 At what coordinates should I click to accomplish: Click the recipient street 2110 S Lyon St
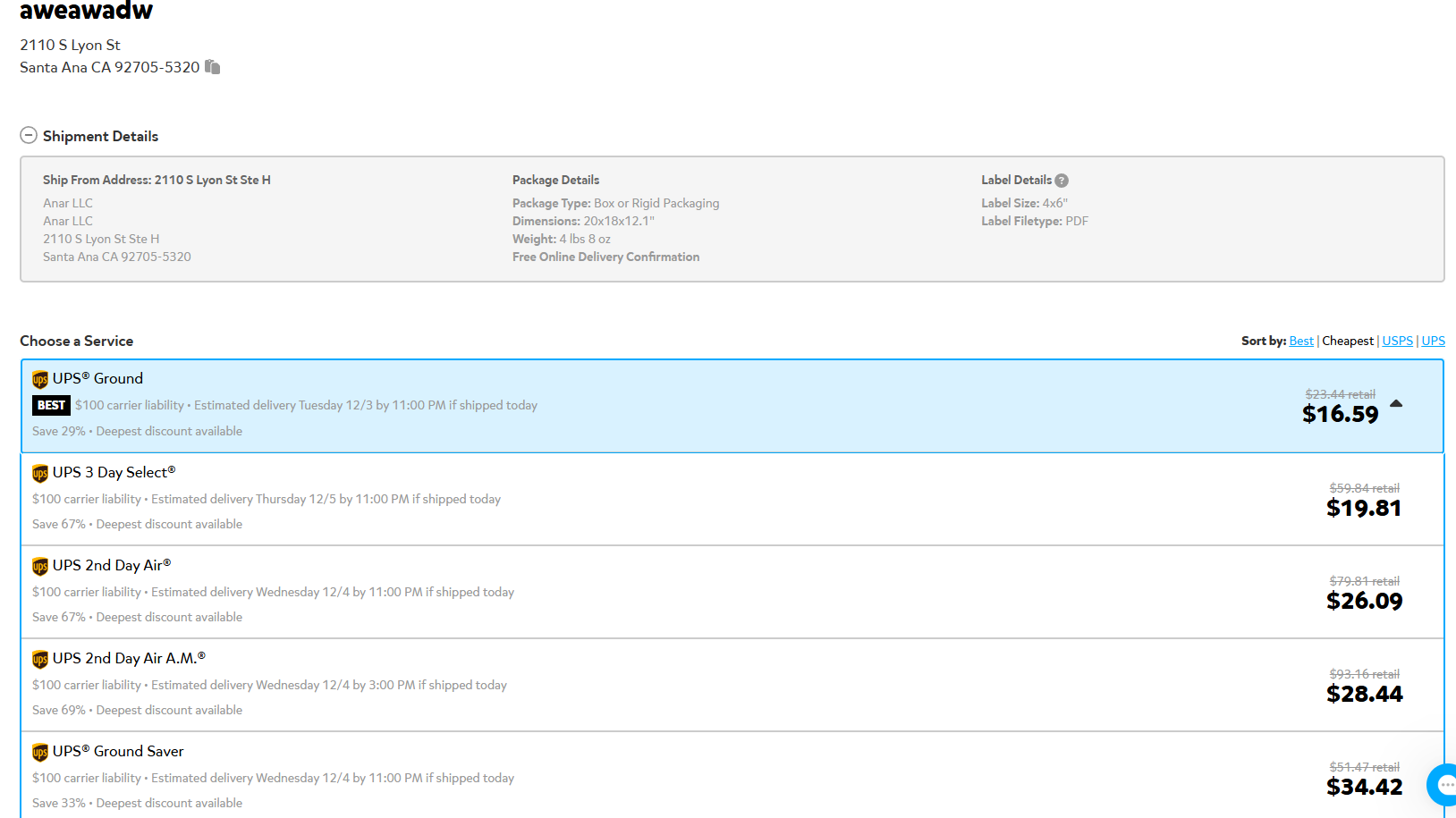(70, 45)
